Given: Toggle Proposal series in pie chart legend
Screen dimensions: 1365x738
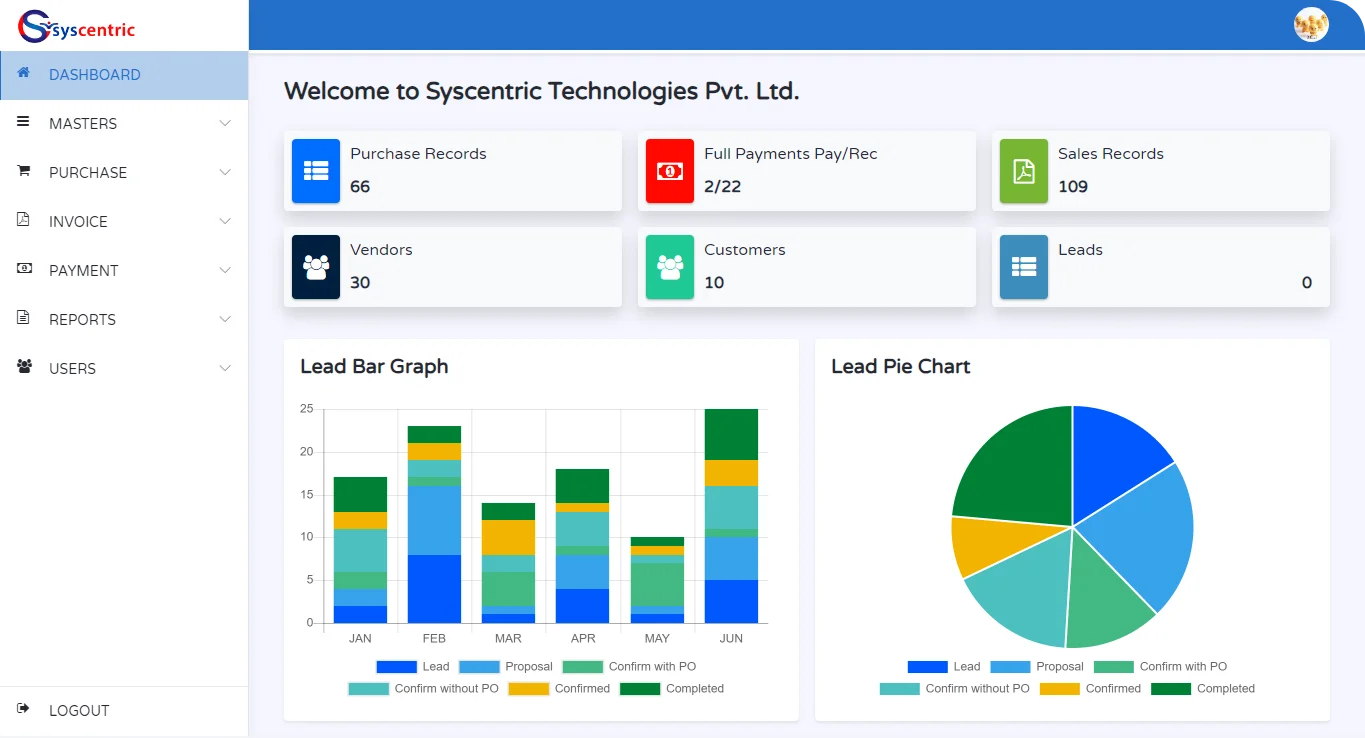Looking at the screenshot, I should (1037, 667).
